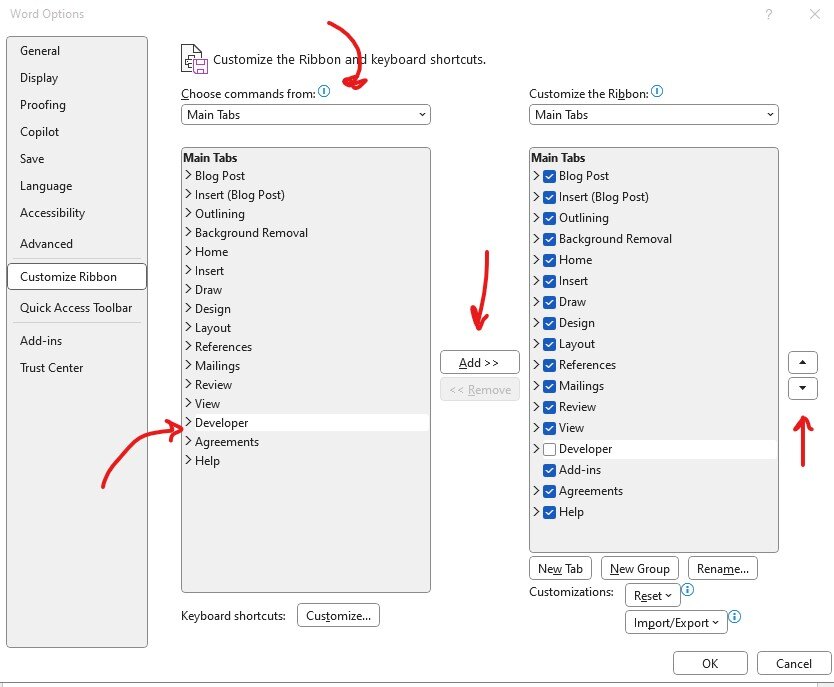
Task: Confirm with the OK button
Action: 710,664
